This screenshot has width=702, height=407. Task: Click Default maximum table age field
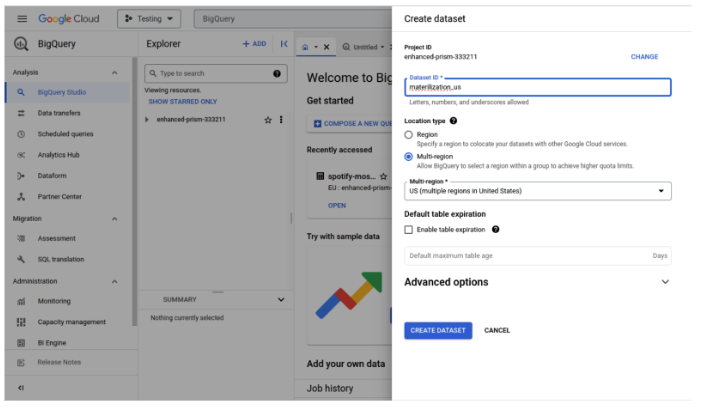pyautogui.click(x=538, y=256)
